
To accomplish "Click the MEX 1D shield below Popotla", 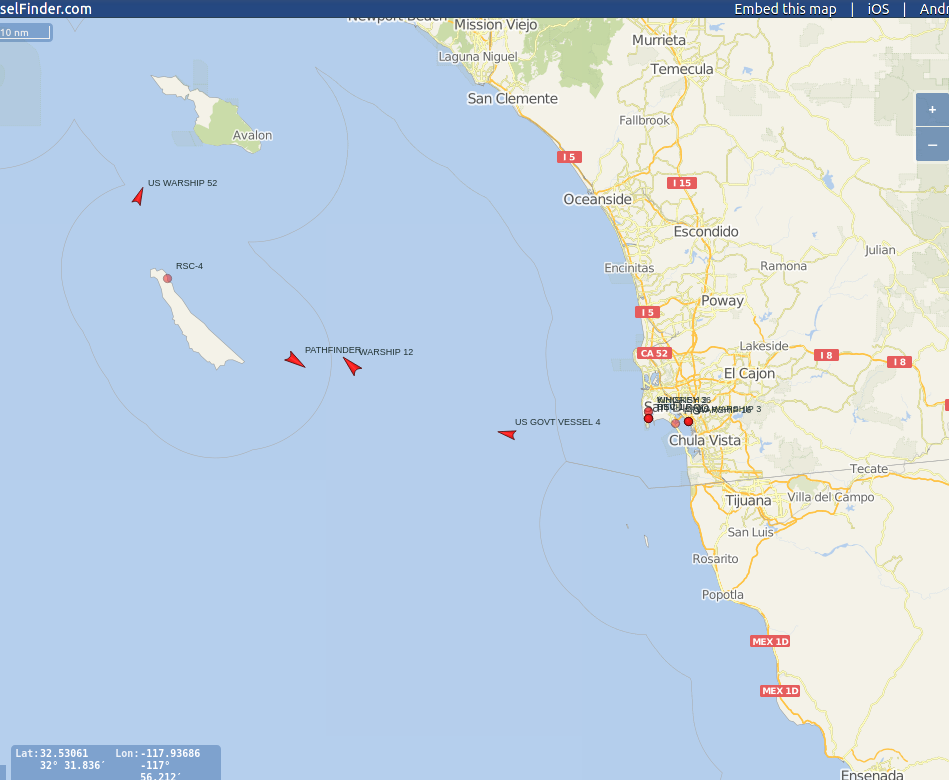I will [x=770, y=641].
